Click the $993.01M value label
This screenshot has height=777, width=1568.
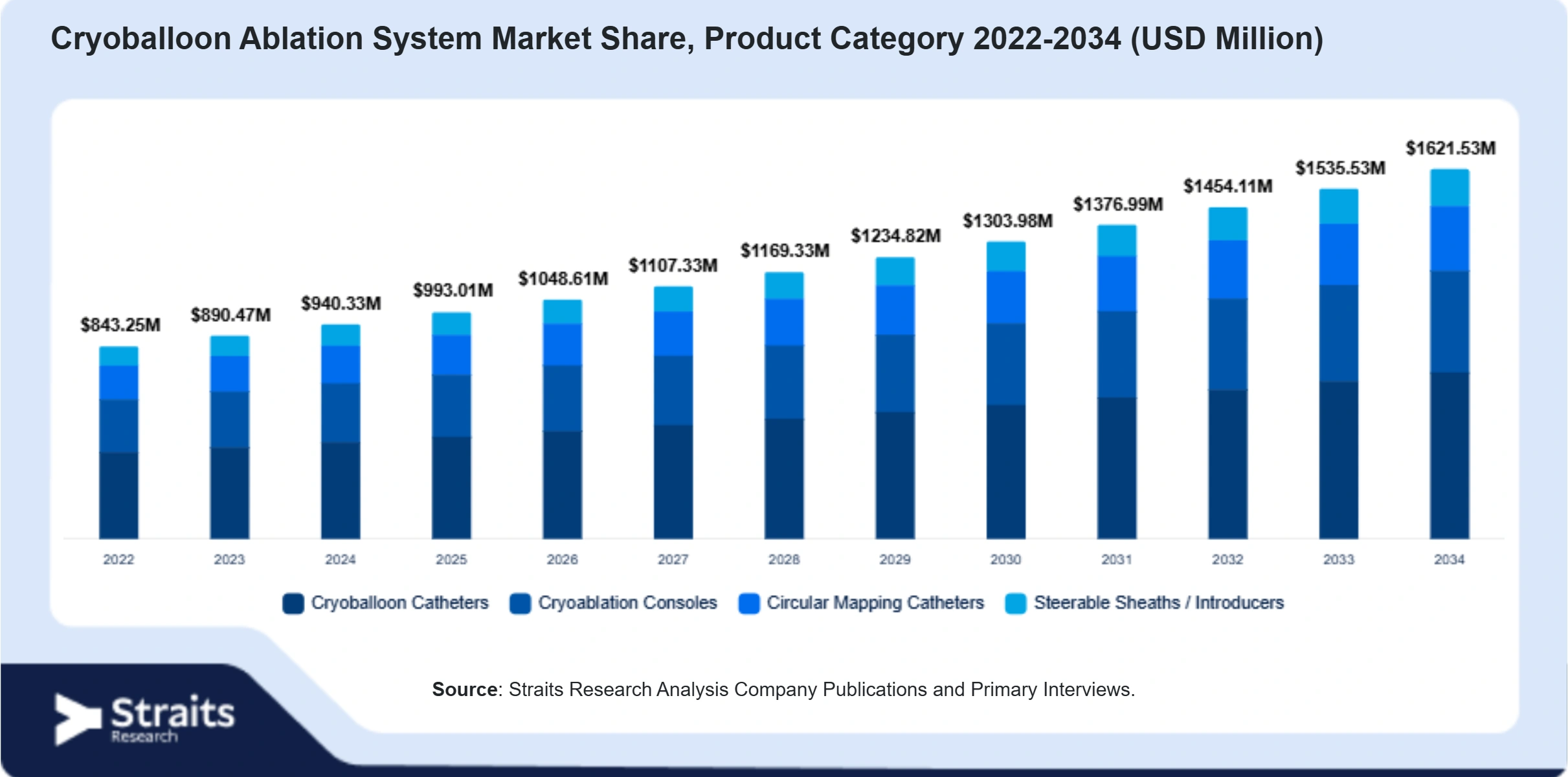453,290
